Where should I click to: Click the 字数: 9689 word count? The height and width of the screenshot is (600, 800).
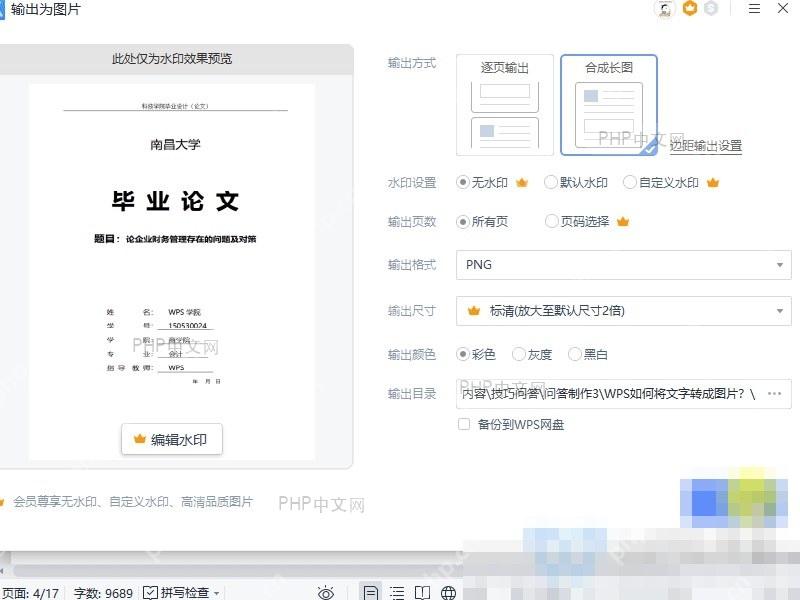(x=103, y=593)
